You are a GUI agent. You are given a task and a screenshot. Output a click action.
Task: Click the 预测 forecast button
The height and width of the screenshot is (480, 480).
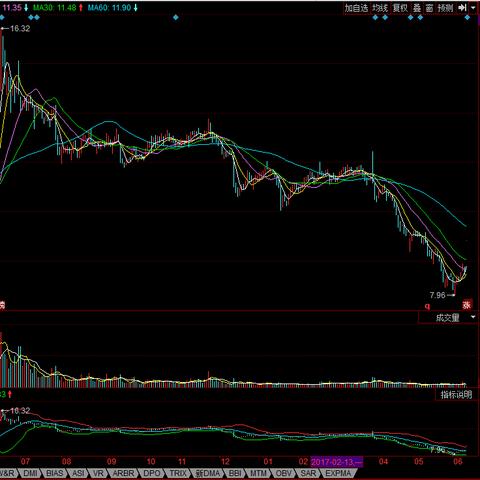click(x=445, y=8)
